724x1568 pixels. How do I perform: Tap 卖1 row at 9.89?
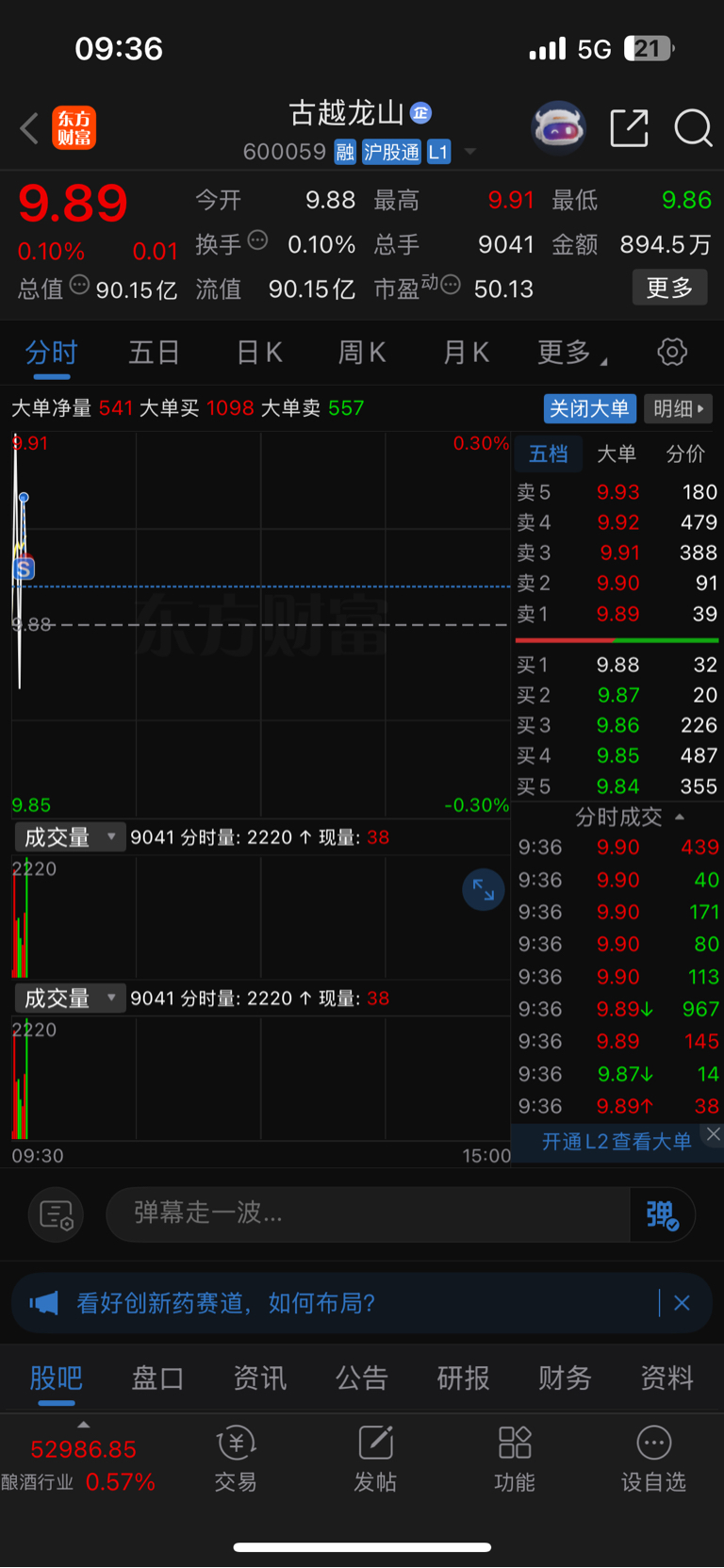[617, 614]
